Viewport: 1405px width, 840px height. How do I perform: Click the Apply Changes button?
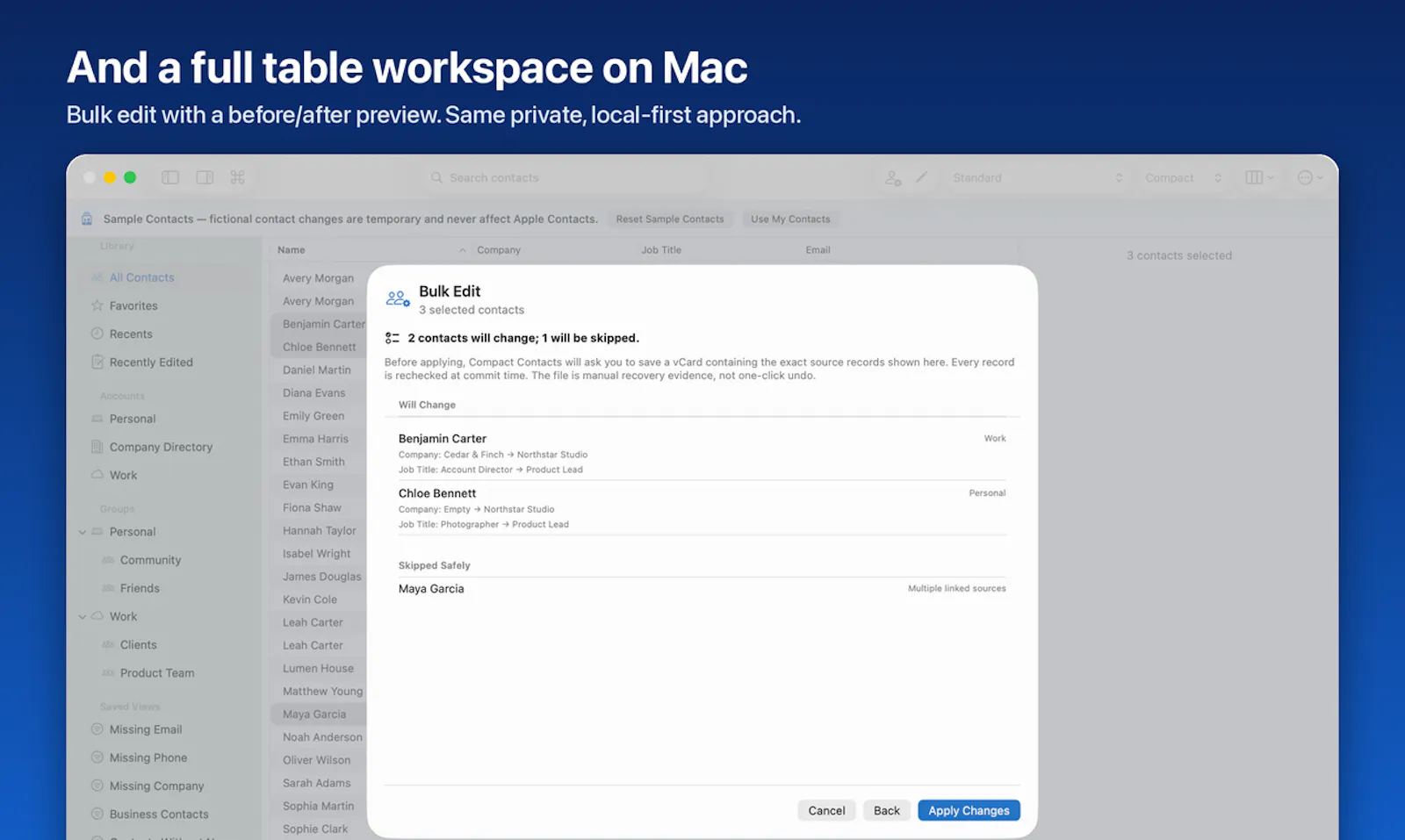click(x=969, y=810)
